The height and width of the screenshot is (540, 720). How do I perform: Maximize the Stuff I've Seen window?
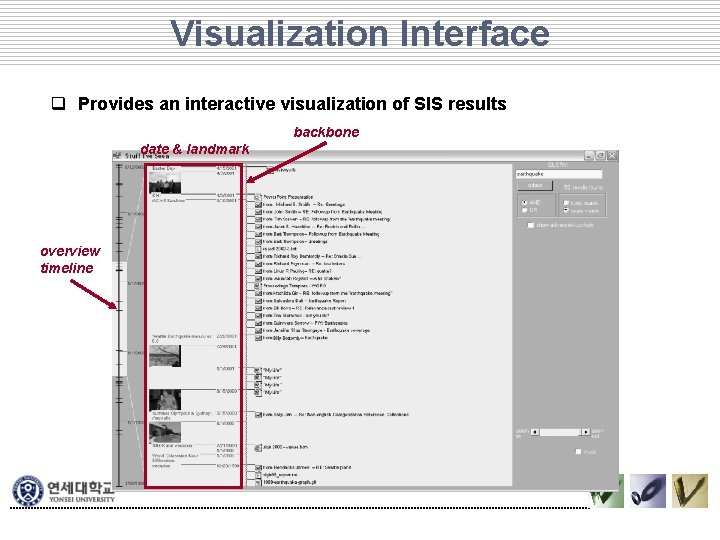pos(600,156)
